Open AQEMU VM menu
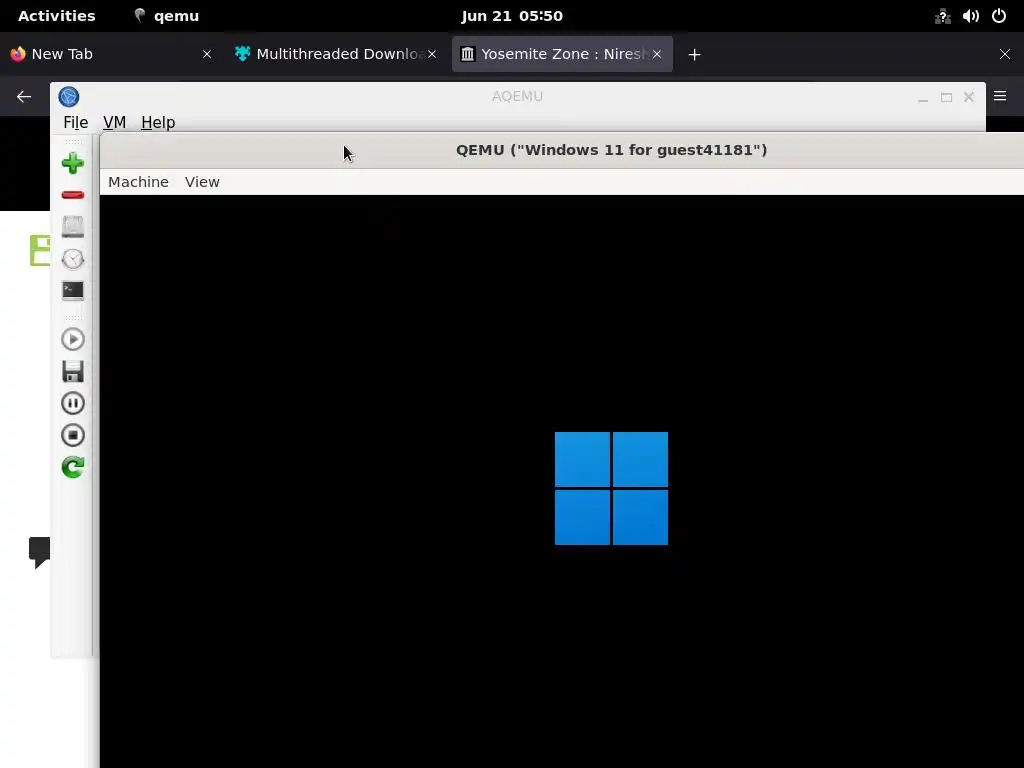Viewport: 1024px width, 768px height. click(x=114, y=122)
